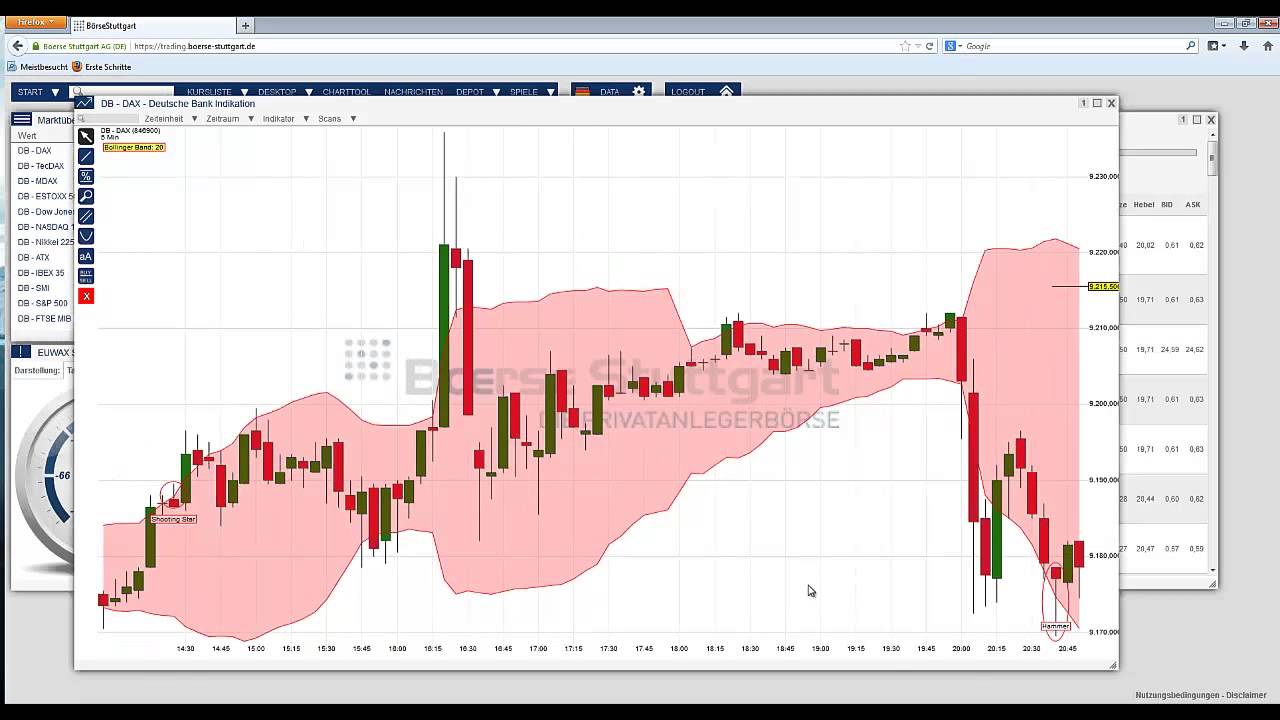Open the NACHRICHTEN menu item

click(413, 92)
